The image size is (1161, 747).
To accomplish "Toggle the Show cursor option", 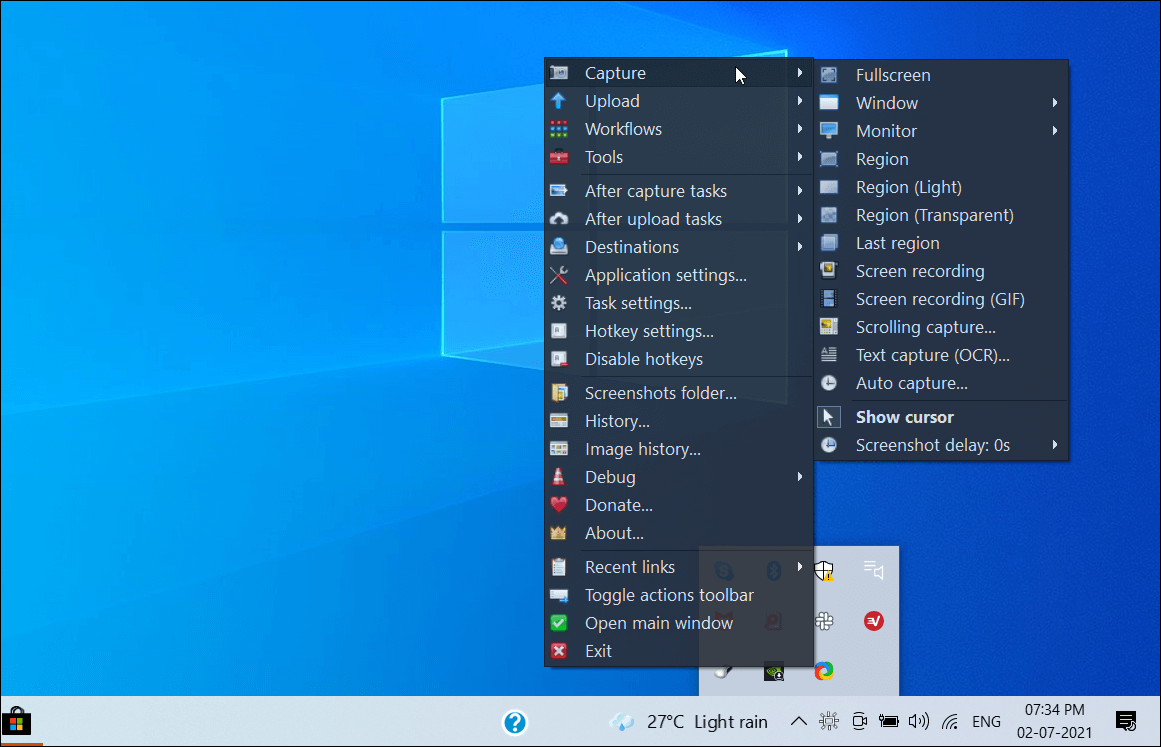I will (x=904, y=417).
